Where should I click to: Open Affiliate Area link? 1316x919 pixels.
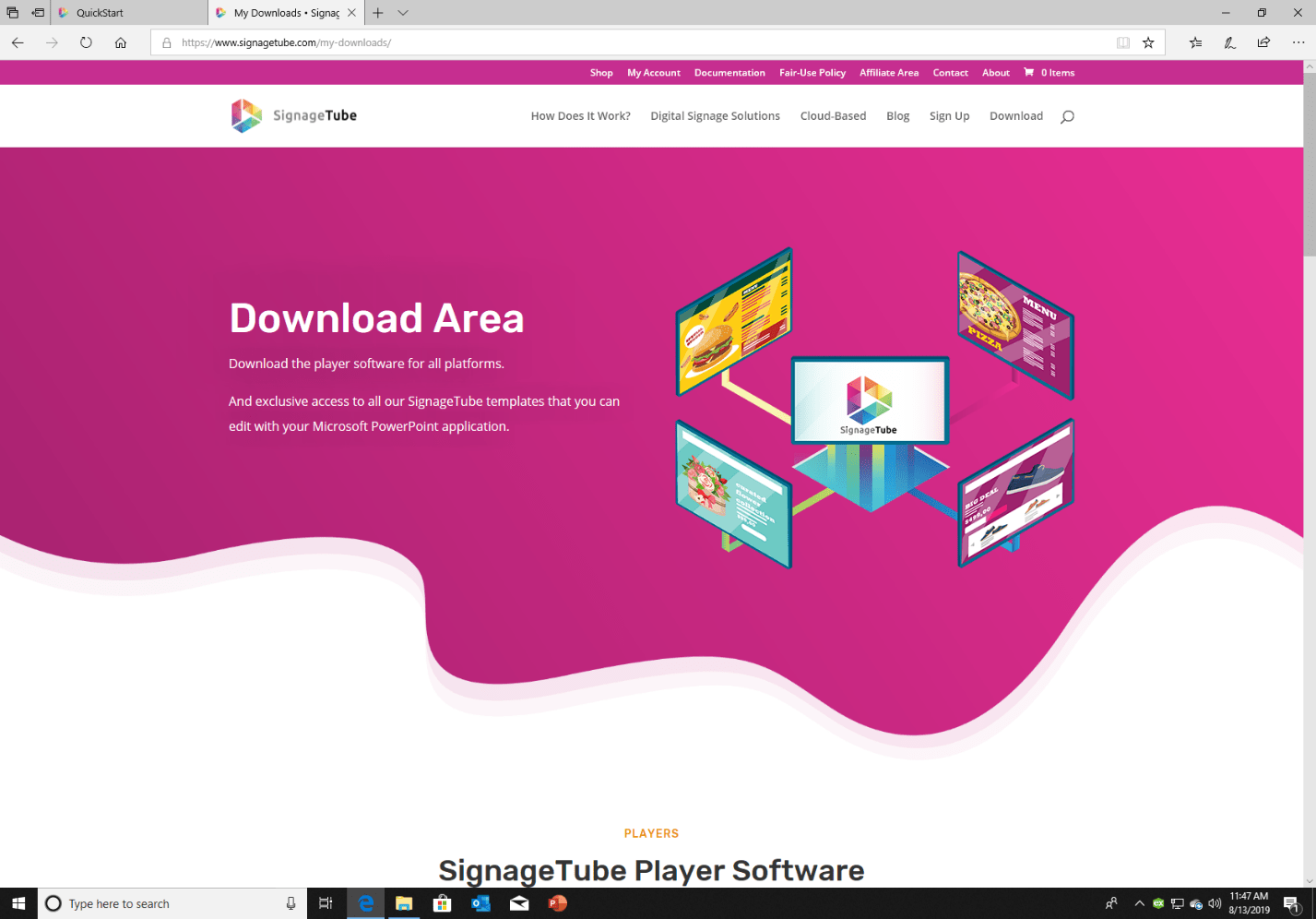tap(889, 73)
